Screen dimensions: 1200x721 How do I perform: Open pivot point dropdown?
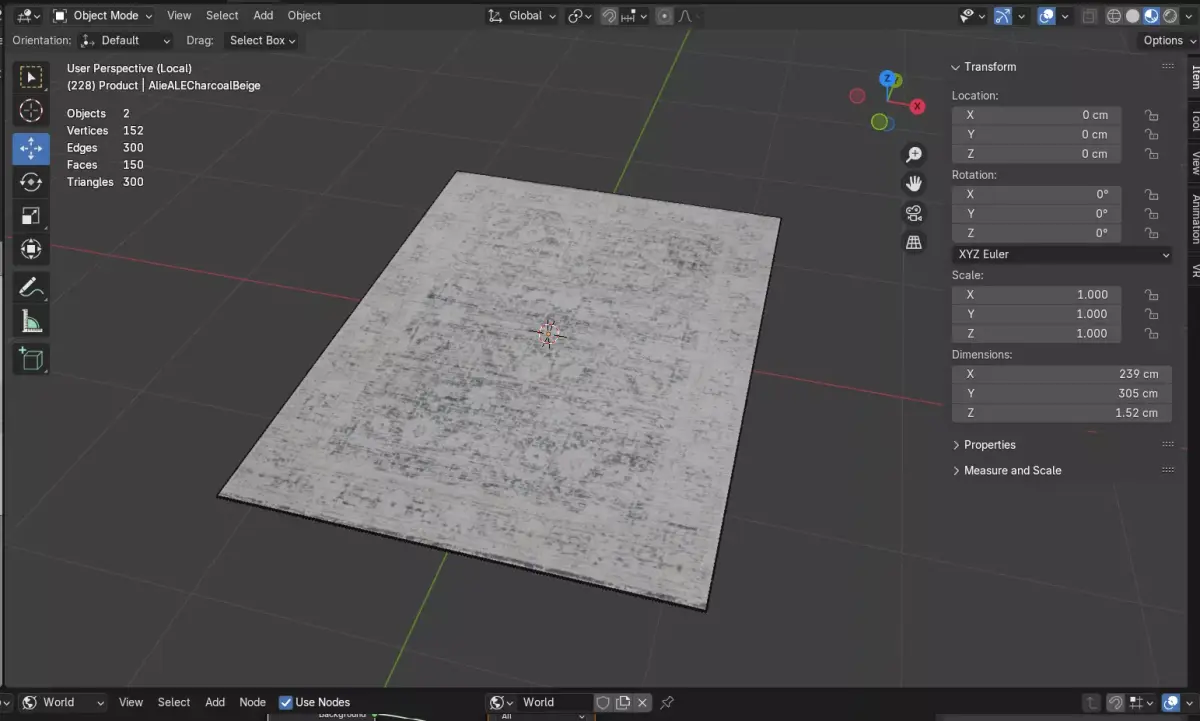point(579,15)
